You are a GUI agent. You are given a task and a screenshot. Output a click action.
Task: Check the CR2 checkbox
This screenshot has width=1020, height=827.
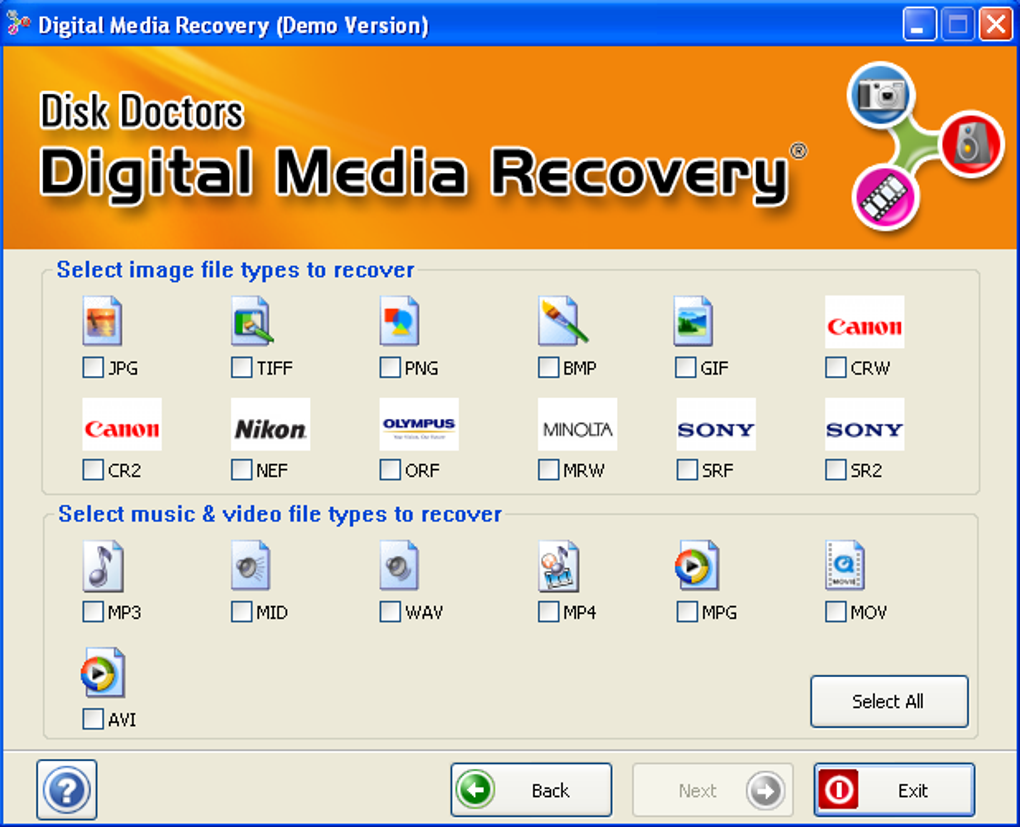pos(93,470)
